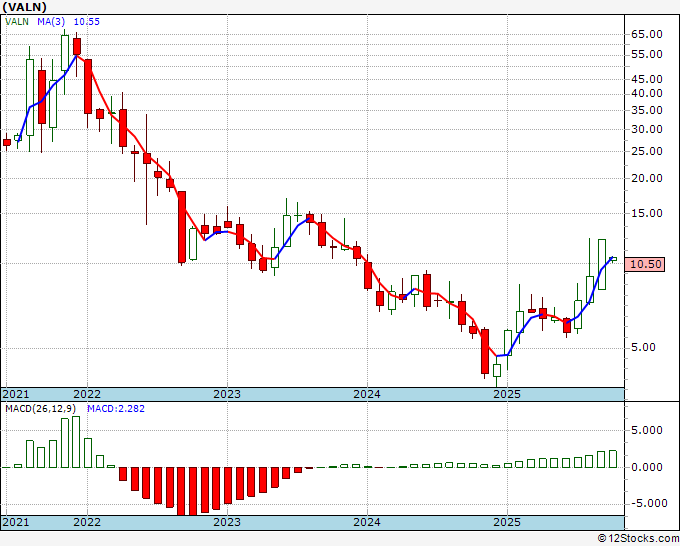
Task: Click 2022 on the price chart timeline
Action: [x=87, y=394]
